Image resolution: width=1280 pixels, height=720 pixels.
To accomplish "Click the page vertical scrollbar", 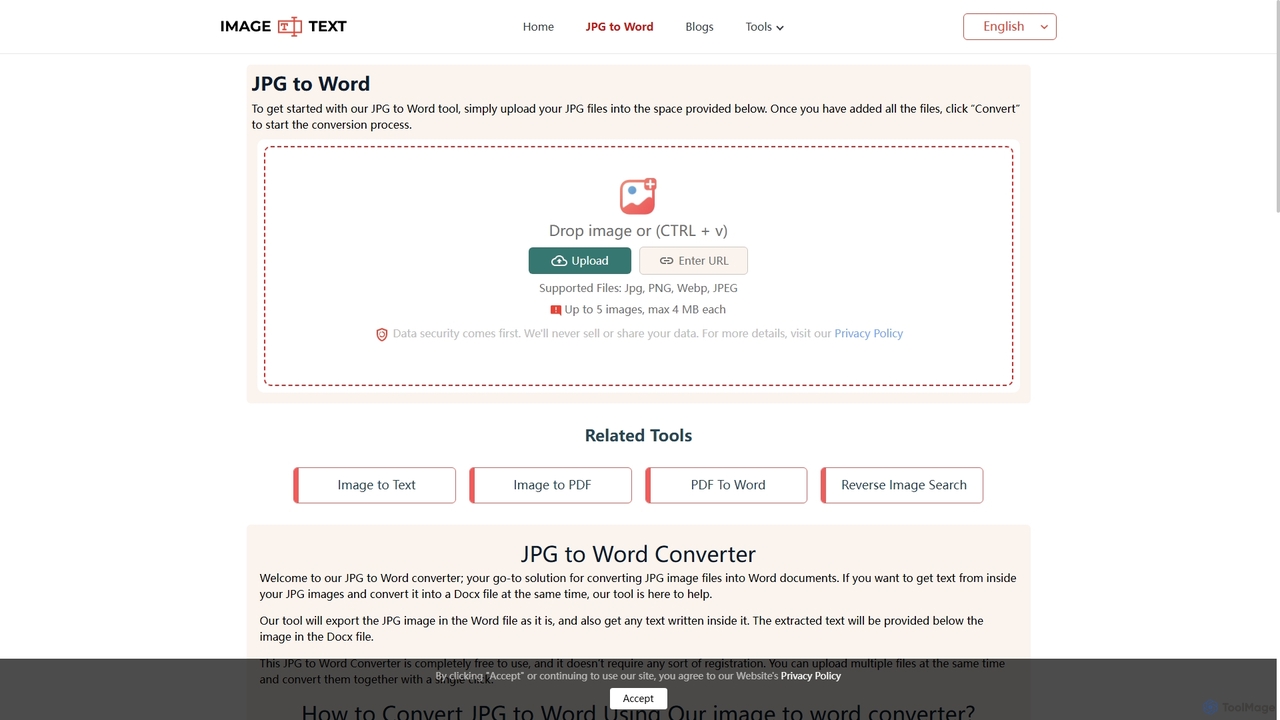I will click(x=1277, y=105).
